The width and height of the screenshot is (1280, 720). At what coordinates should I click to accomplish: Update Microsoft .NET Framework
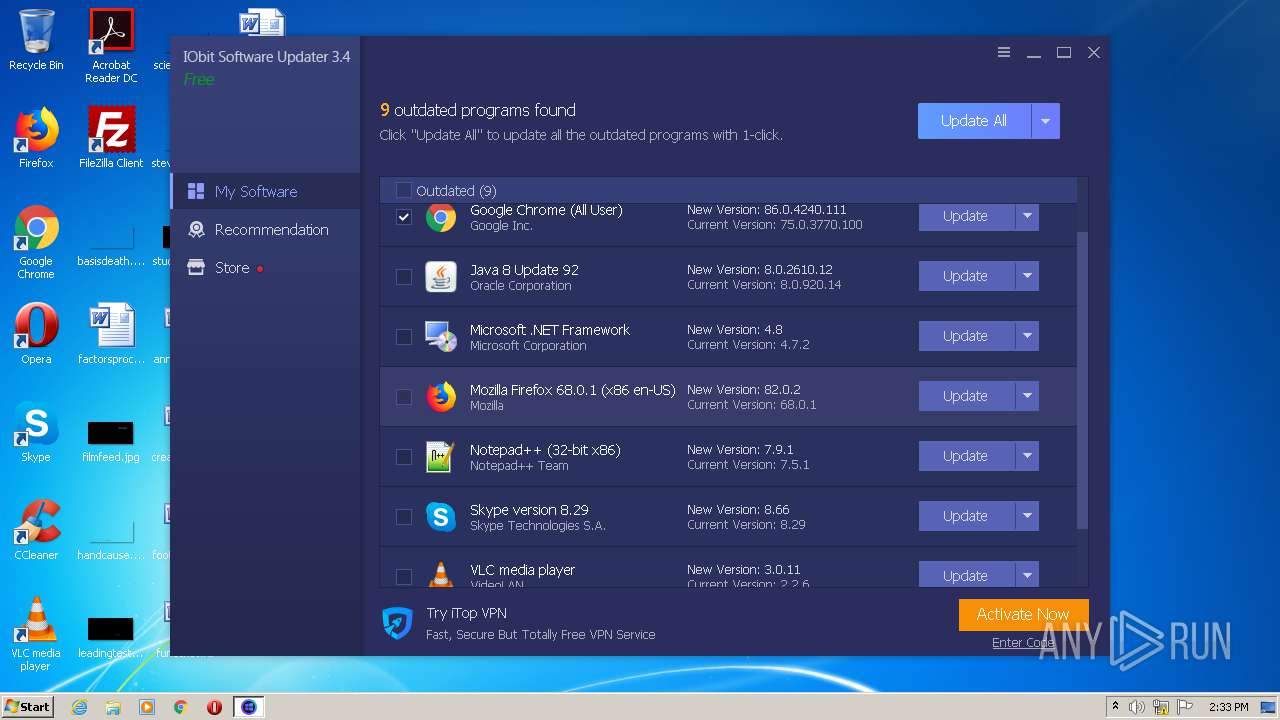coord(966,336)
